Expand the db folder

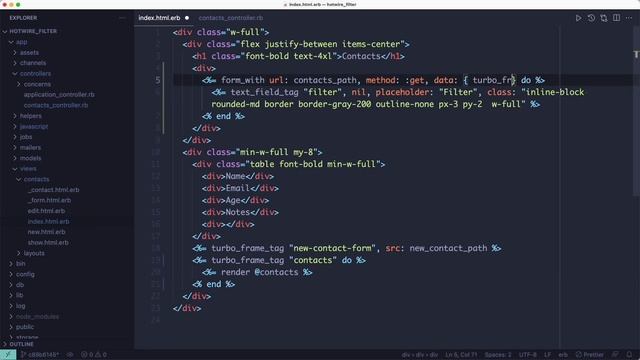point(20,285)
